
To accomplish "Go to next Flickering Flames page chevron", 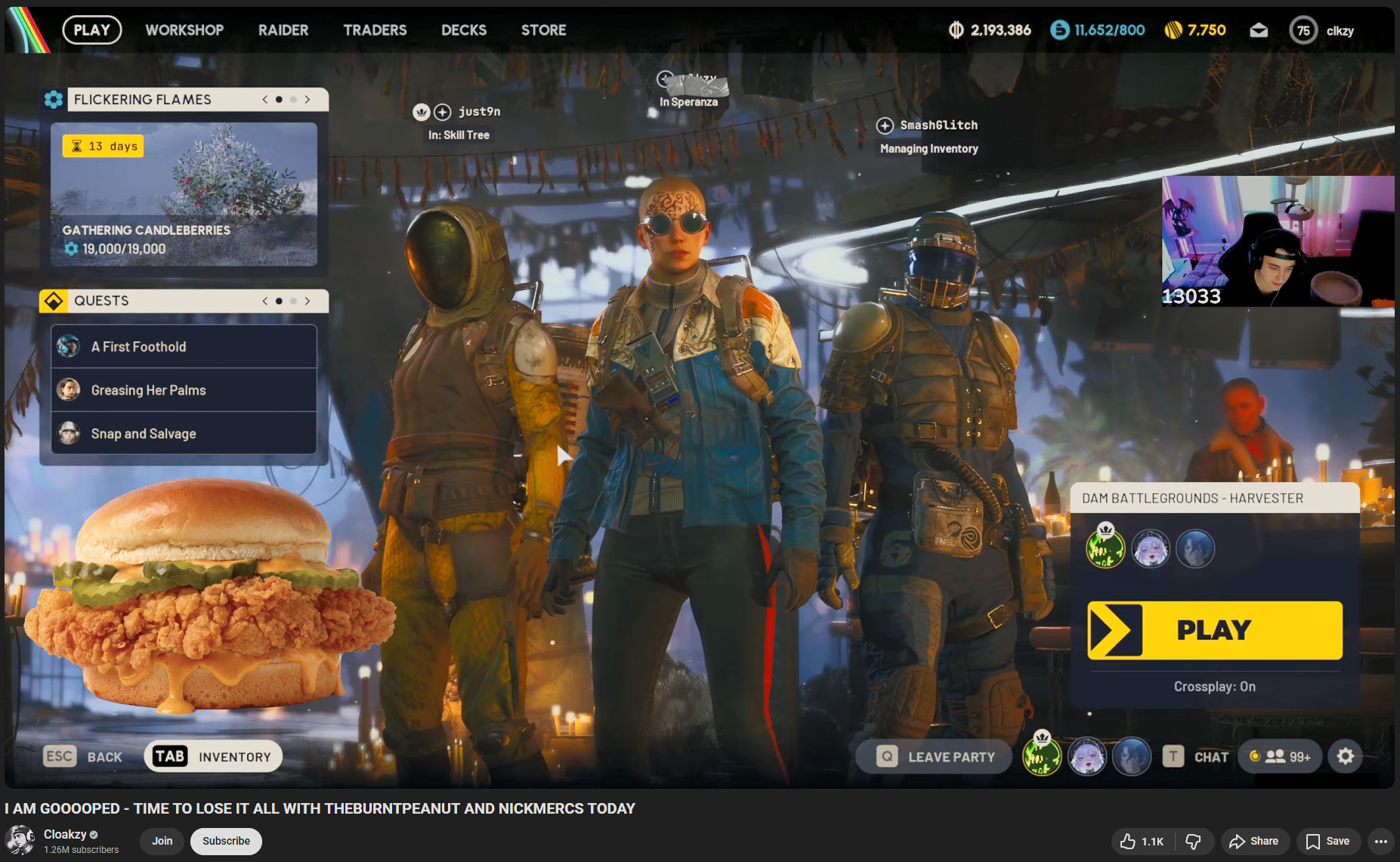I will point(308,99).
